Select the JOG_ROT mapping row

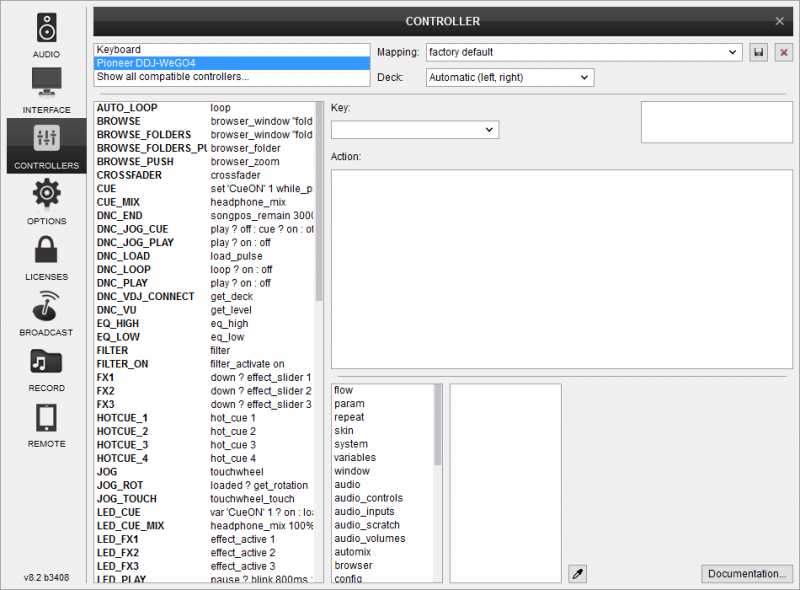coord(205,485)
